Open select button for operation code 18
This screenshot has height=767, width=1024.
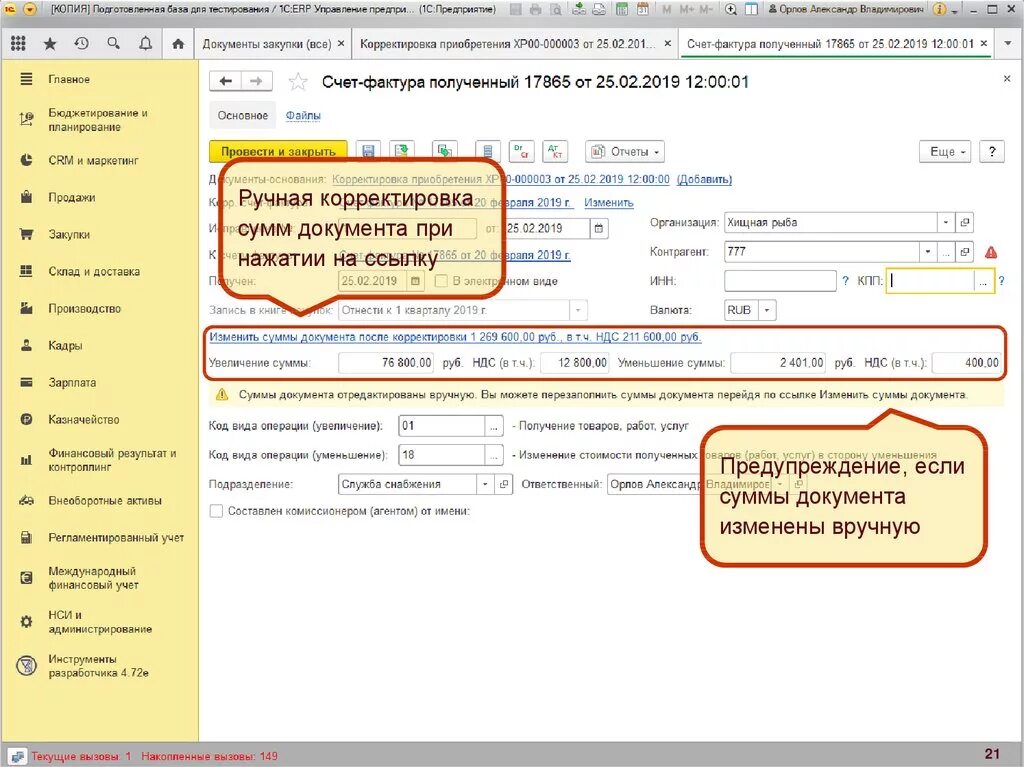(x=493, y=455)
